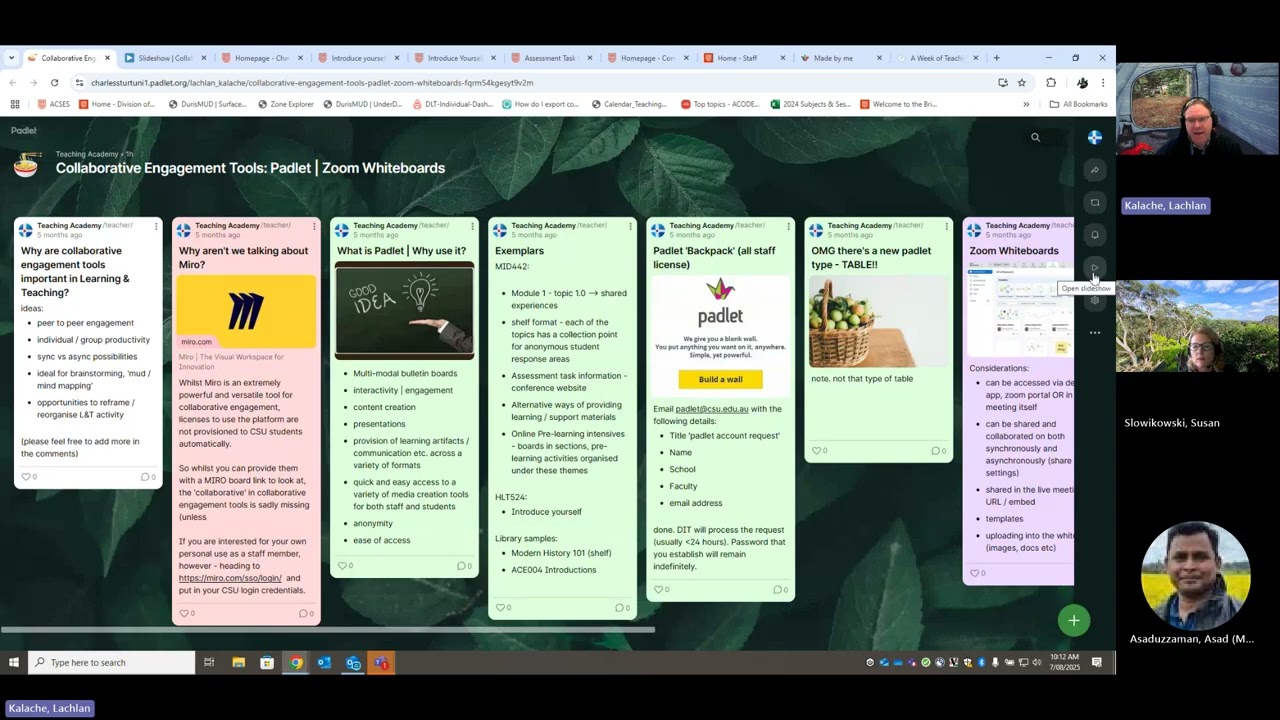Open the Chrome three-dot menu
Viewport: 1280px width, 720px height.
(x=1103, y=83)
